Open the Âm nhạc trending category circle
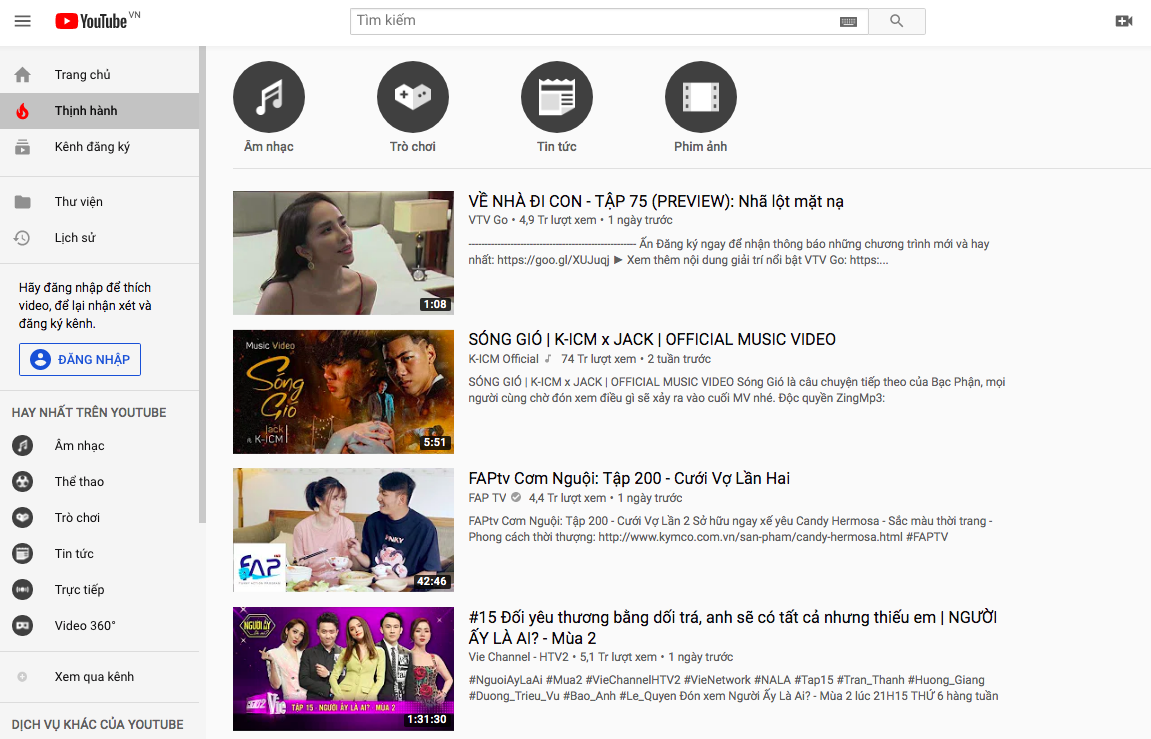The width and height of the screenshot is (1151, 739). [x=269, y=97]
